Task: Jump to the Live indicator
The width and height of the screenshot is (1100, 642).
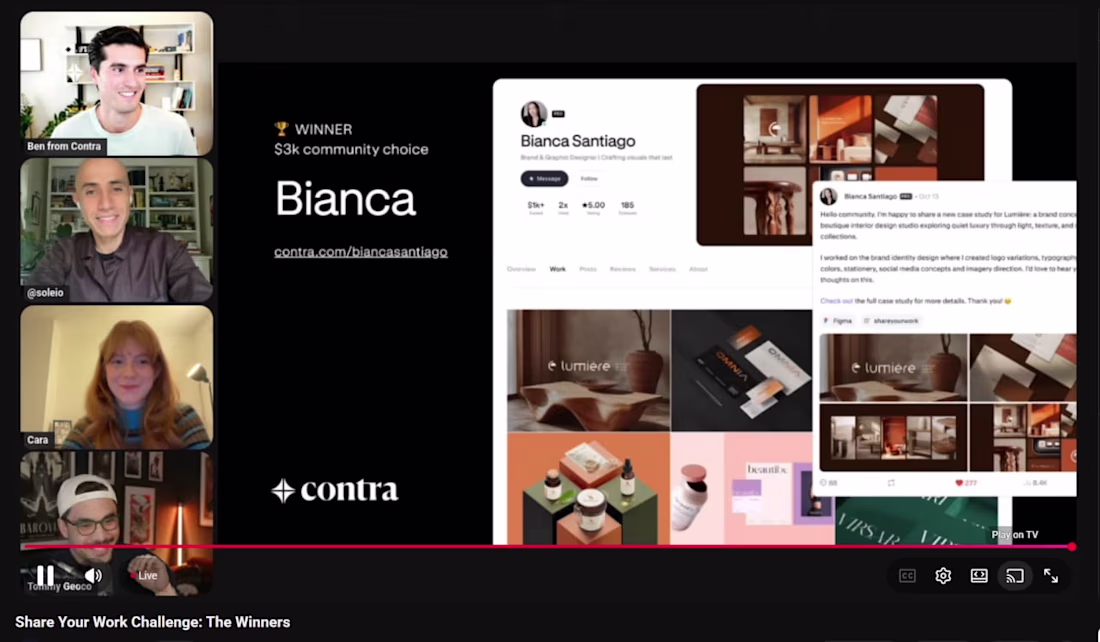Action: 145,575
